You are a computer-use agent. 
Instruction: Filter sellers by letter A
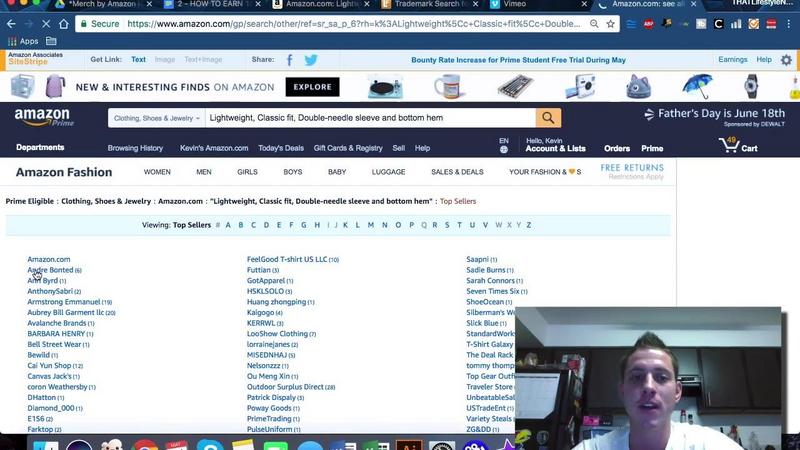(x=228, y=225)
